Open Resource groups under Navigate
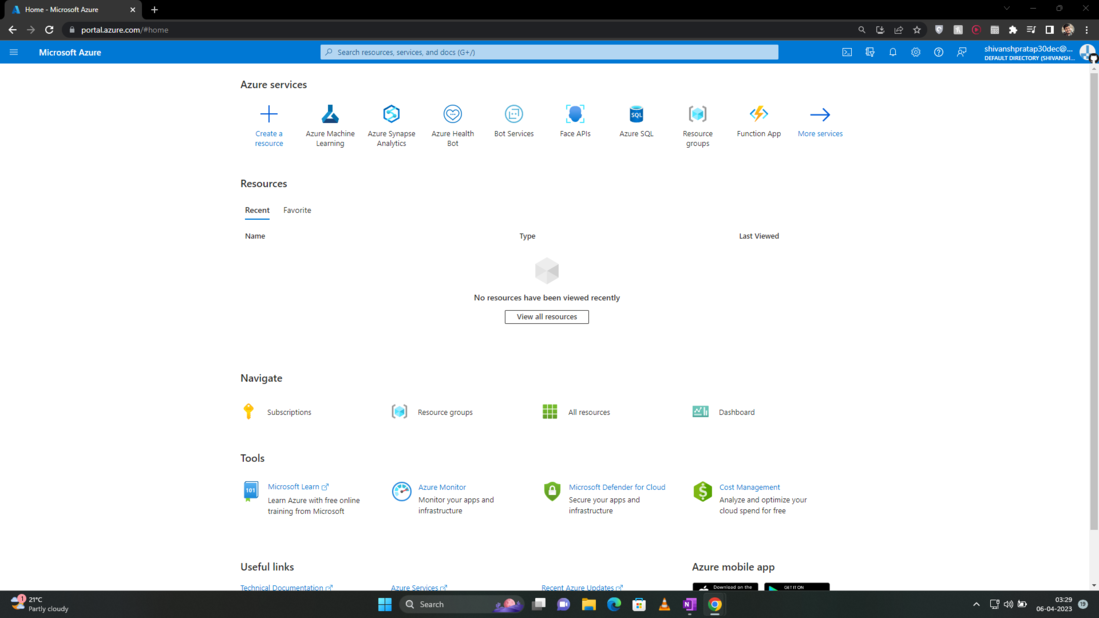This screenshot has width=1099, height=618. [x=444, y=412]
